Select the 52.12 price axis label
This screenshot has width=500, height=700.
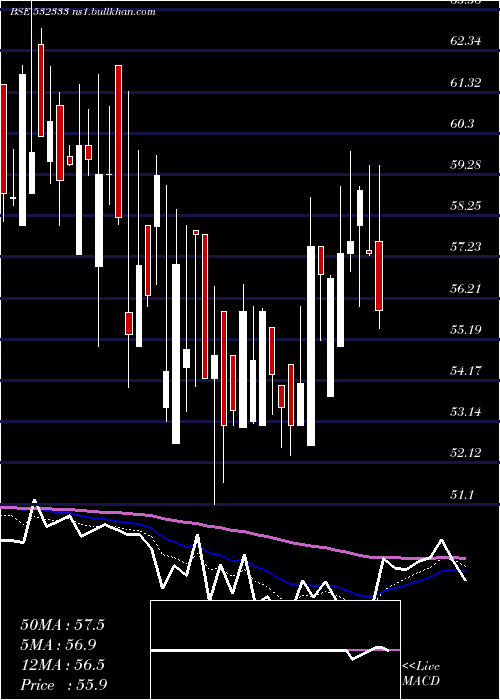tap(466, 453)
